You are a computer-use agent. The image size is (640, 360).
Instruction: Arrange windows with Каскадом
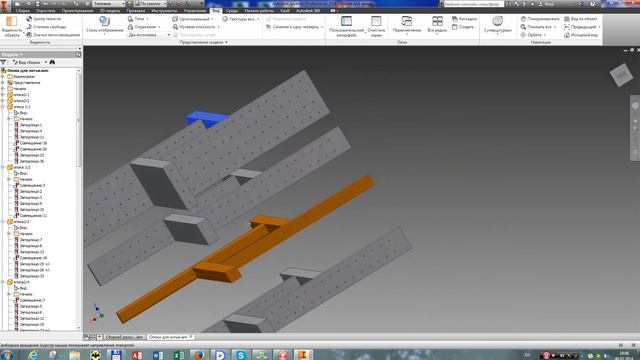click(464, 19)
